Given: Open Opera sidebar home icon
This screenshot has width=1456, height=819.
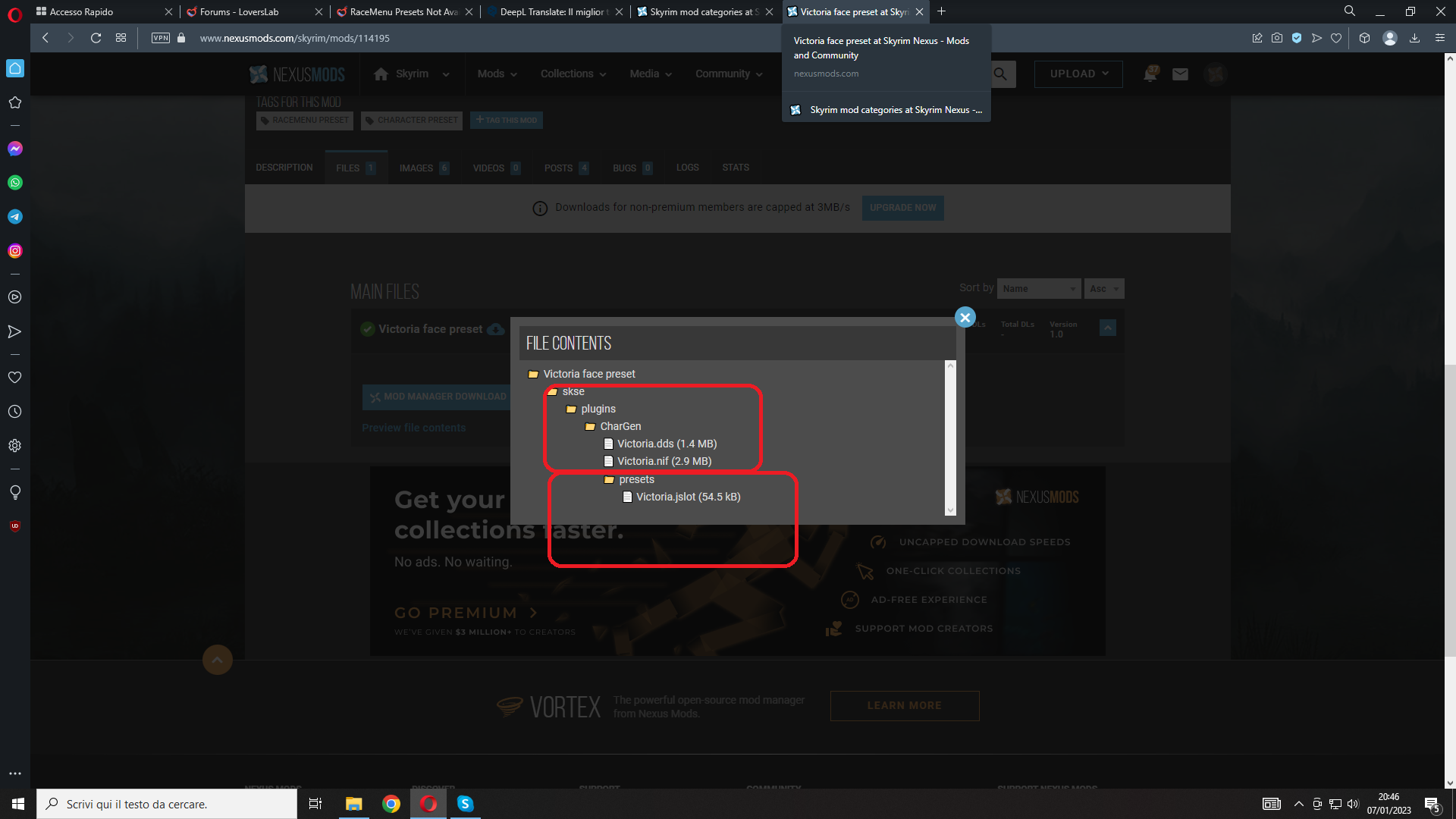Looking at the screenshot, I should pos(15,68).
